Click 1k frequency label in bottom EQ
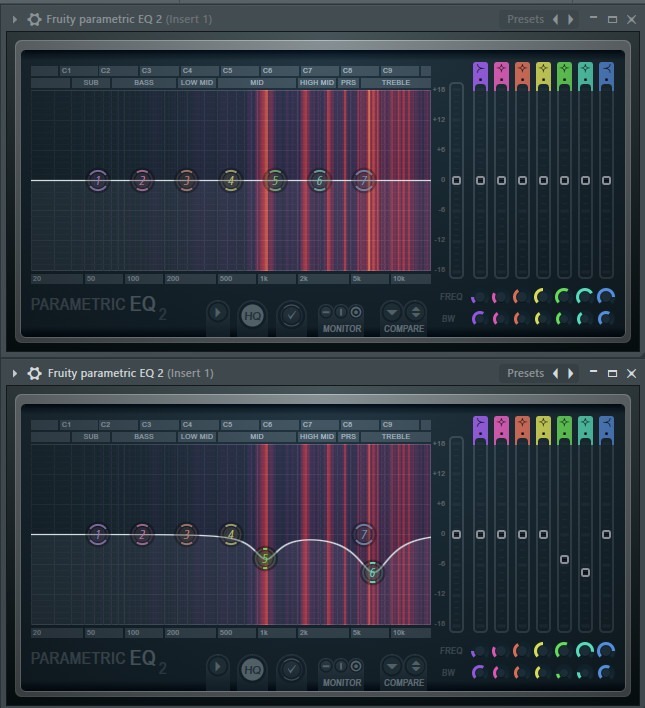This screenshot has height=708, width=645. (x=264, y=633)
